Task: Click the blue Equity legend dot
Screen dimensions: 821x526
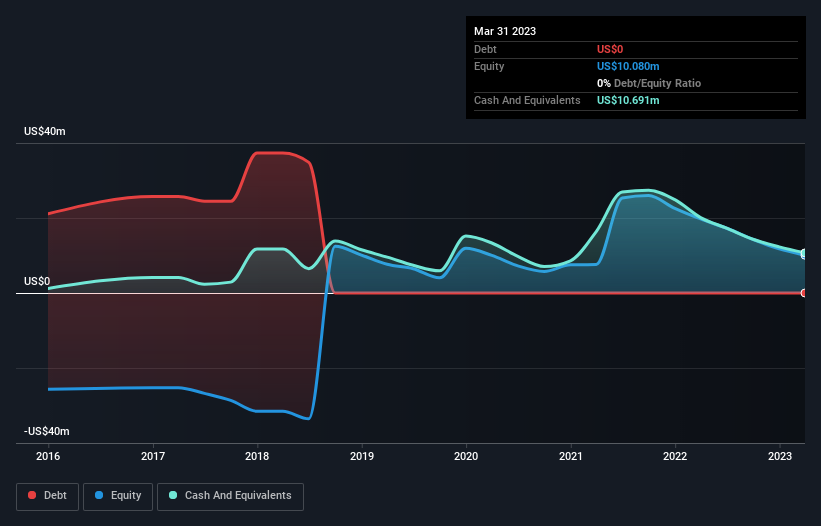Action: [99, 495]
